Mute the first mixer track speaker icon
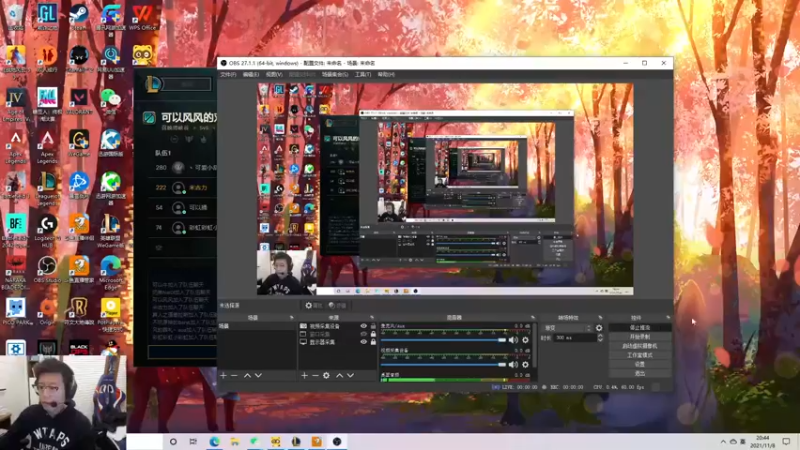 (x=513, y=340)
